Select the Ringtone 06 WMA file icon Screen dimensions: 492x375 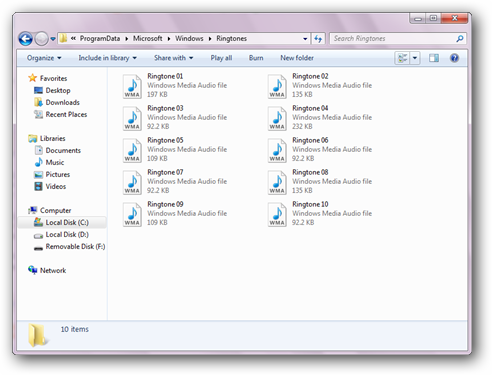[x=277, y=150]
